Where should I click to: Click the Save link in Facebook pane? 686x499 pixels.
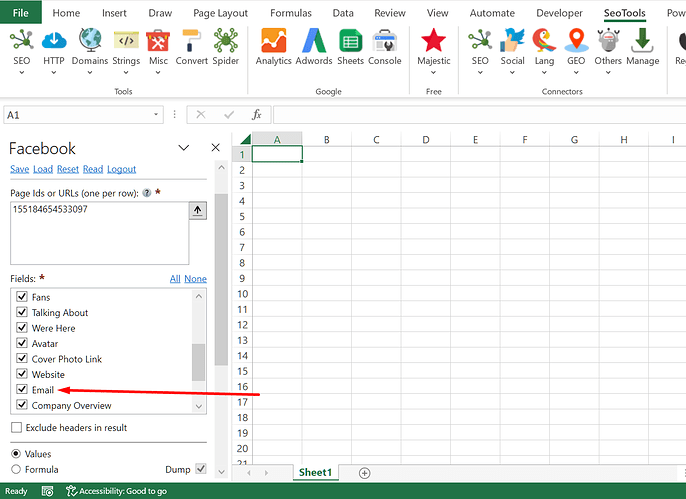pyautogui.click(x=20, y=169)
